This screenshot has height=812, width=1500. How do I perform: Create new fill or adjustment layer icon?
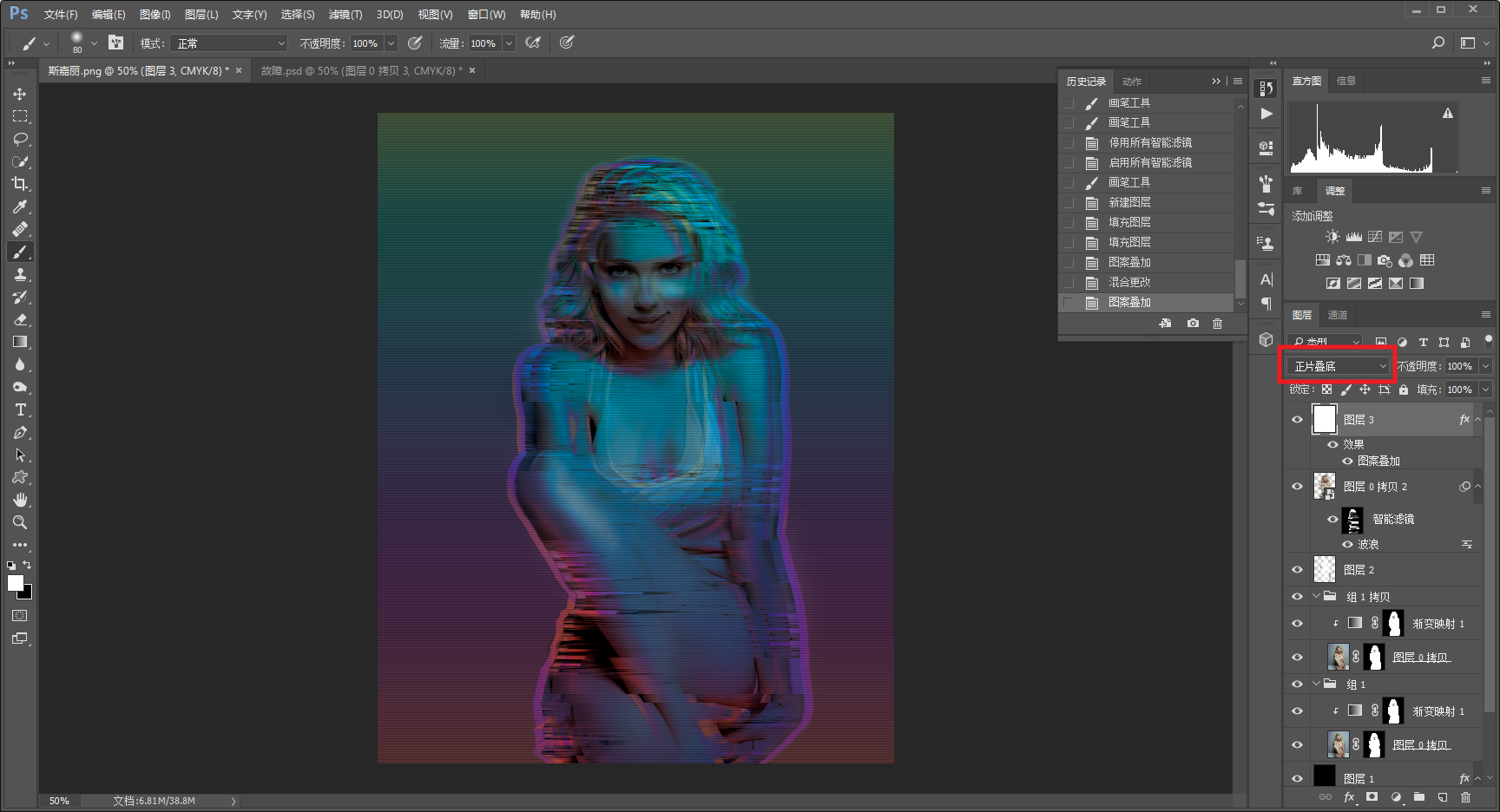[1396, 797]
